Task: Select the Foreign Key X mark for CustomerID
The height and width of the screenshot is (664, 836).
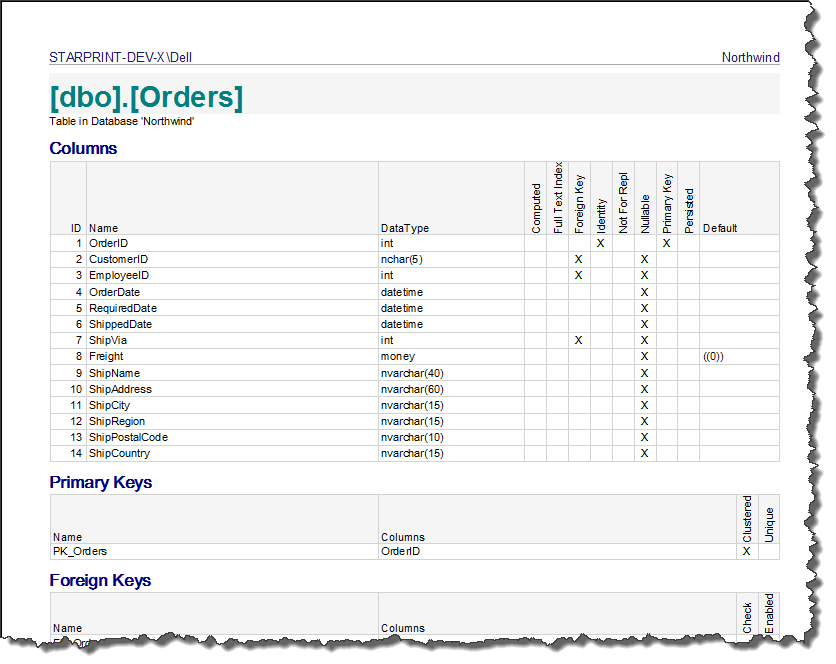Action: (x=578, y=259)
